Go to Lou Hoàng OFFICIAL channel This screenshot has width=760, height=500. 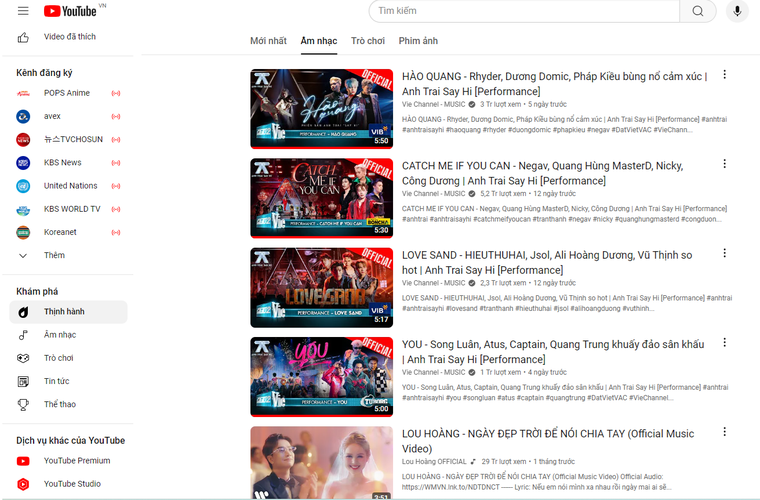click(434, 462)
